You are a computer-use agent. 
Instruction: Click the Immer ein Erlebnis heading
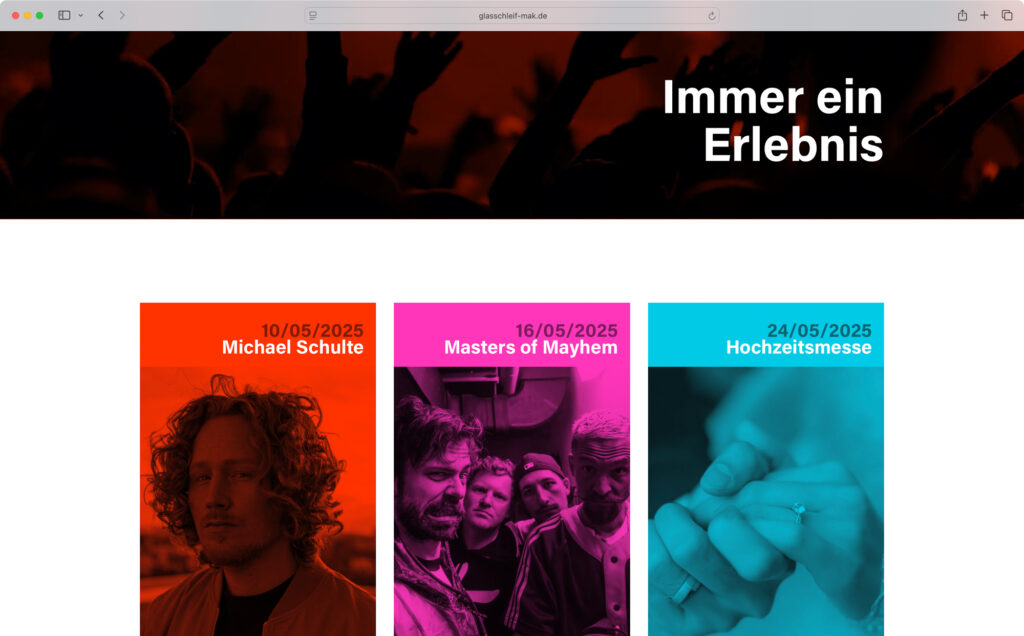[x=773, y=121]
